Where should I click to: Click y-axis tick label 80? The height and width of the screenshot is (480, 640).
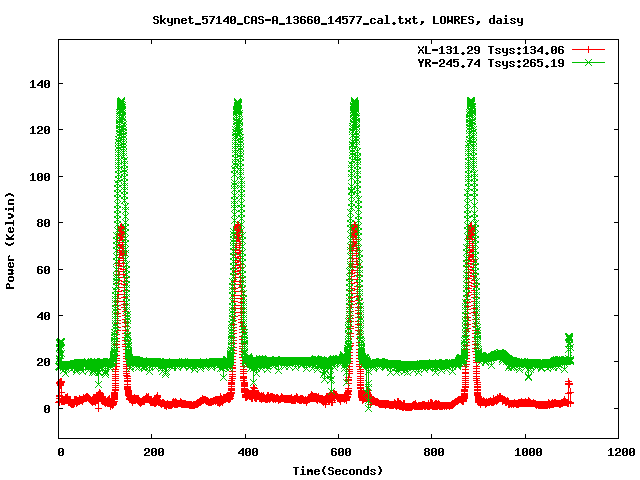(x=43, y=223)
